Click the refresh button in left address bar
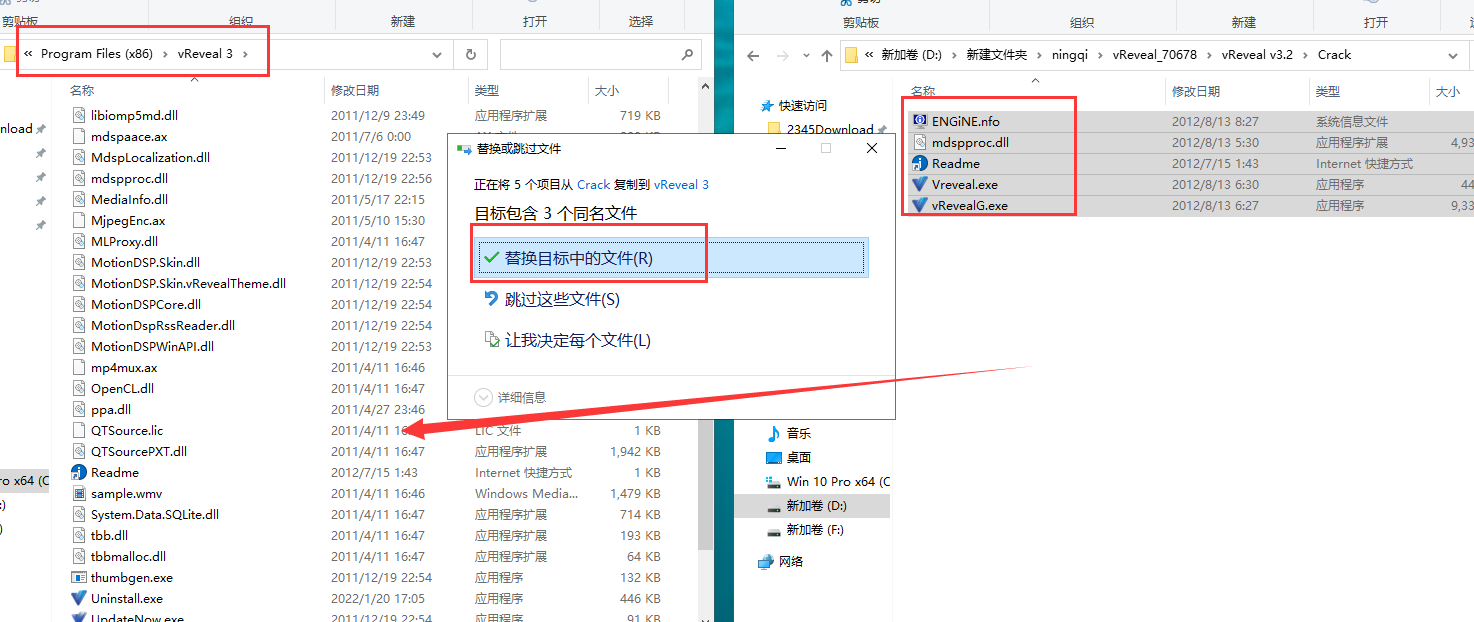Screen dimensions: 1474x622 470,54
